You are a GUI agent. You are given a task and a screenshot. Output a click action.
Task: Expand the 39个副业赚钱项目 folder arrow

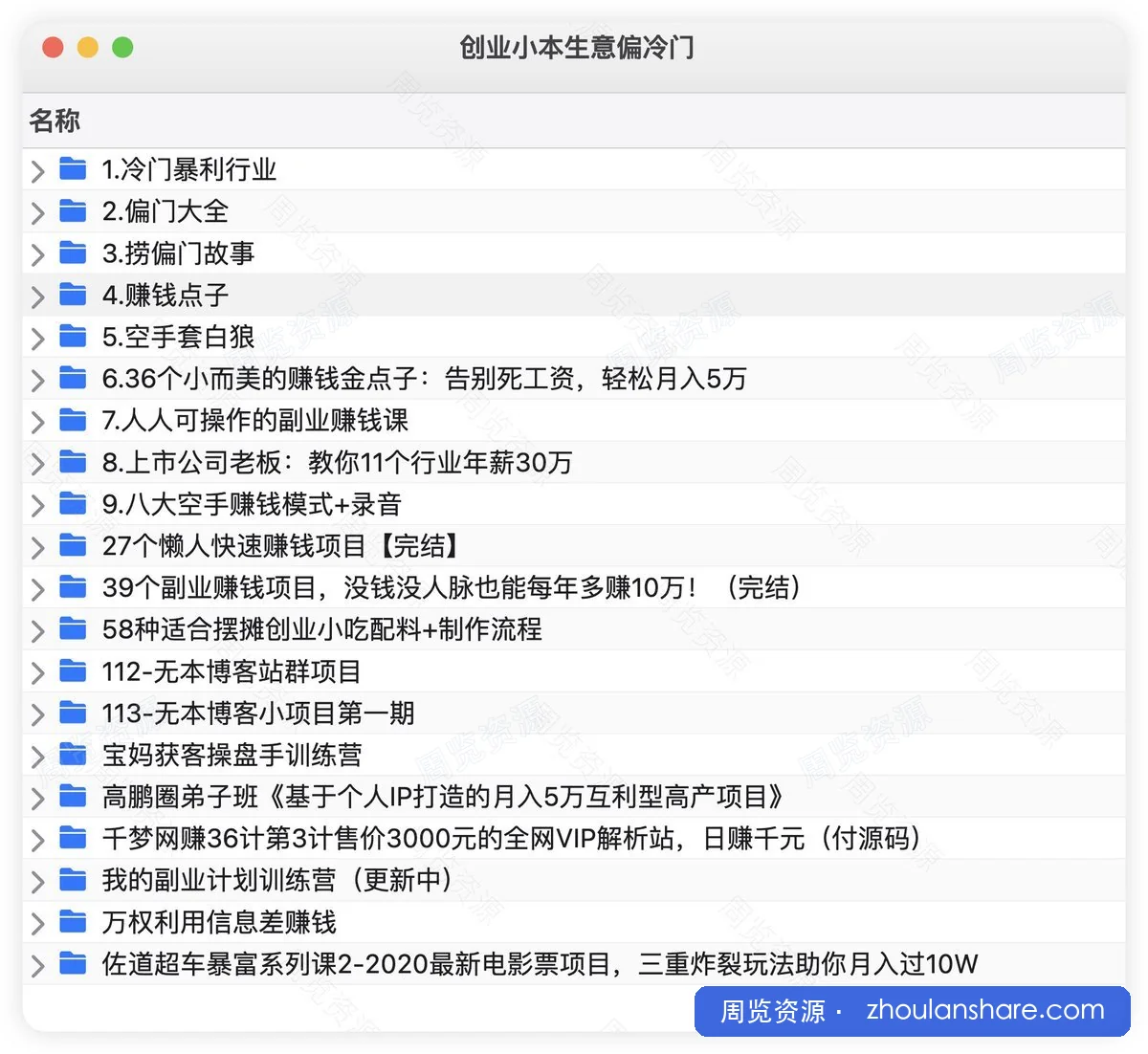pyautogui.click(x=37, y=589)
